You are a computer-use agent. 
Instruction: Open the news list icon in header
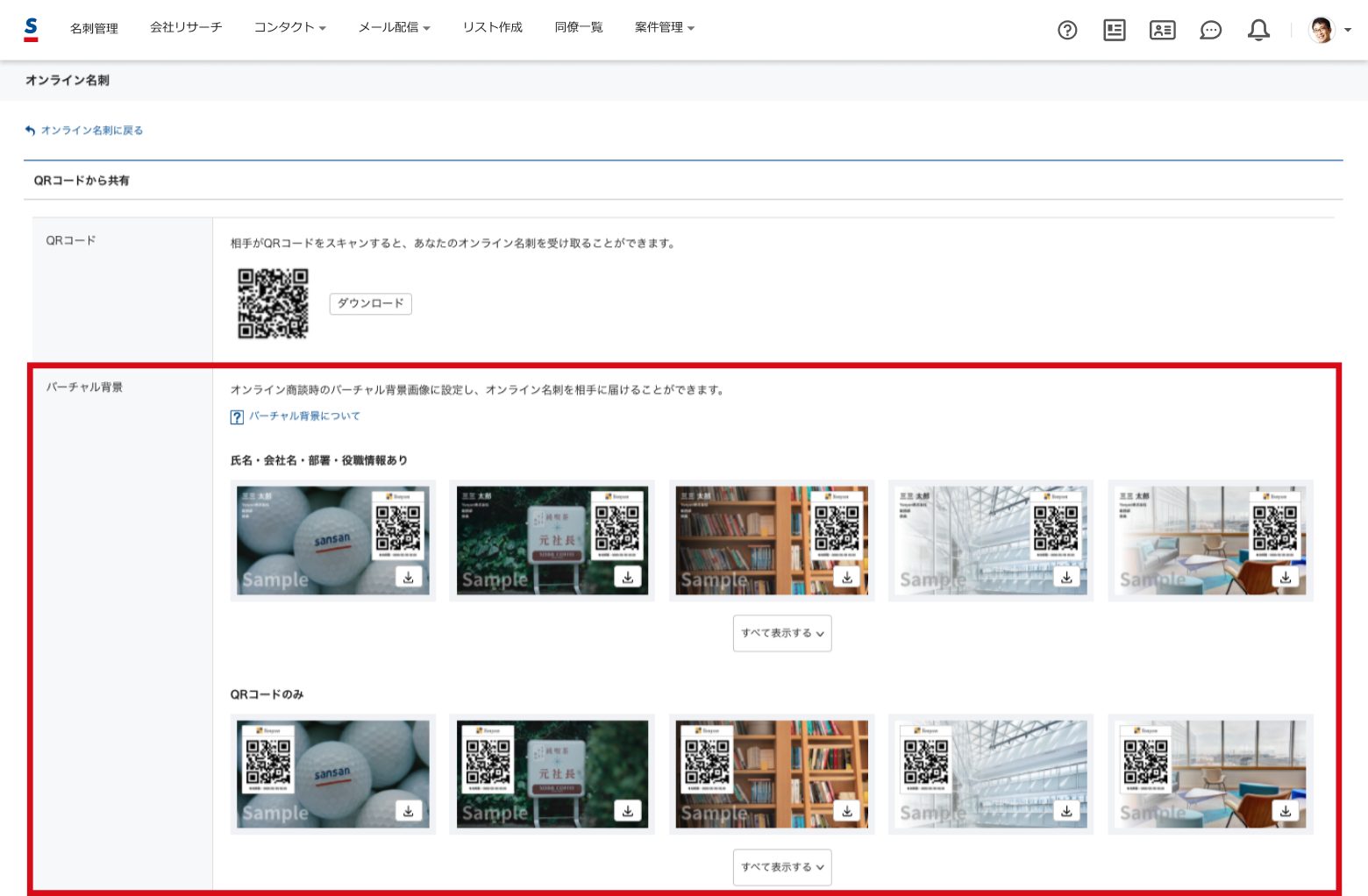[x=1115, y=31]
